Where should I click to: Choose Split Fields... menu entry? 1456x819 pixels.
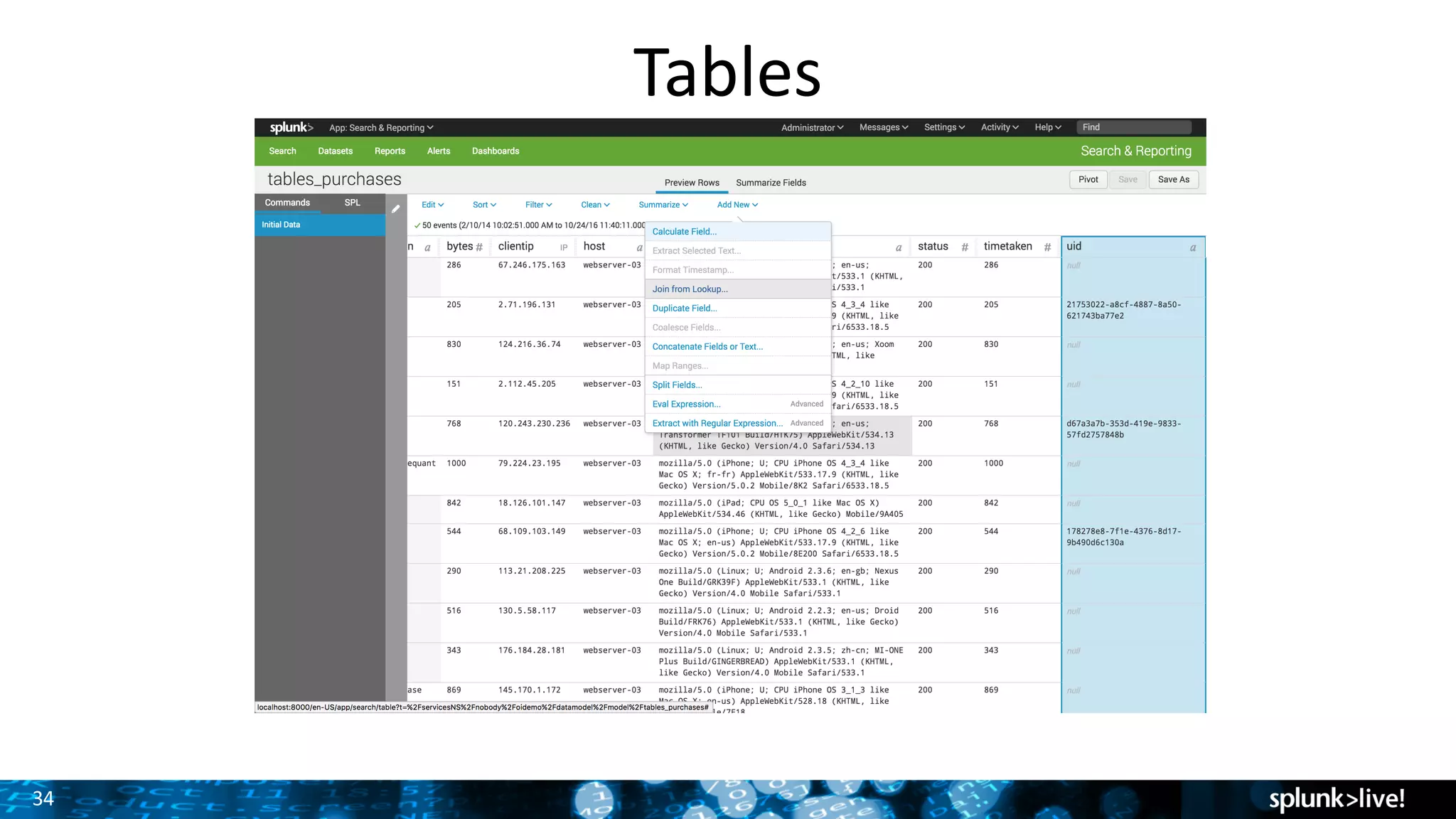pos(738,385)
